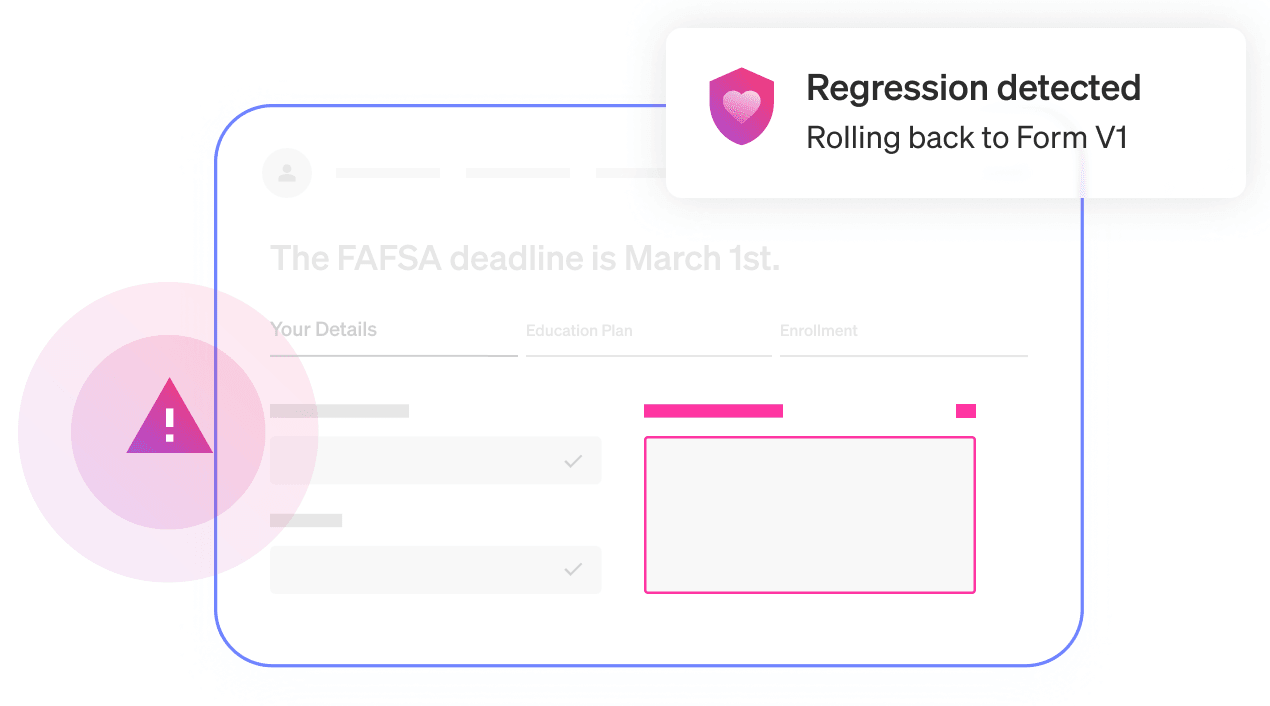Click the gray label above first field
The image size is (1270, 706).
pyautogui.click(x=339, y=411)
